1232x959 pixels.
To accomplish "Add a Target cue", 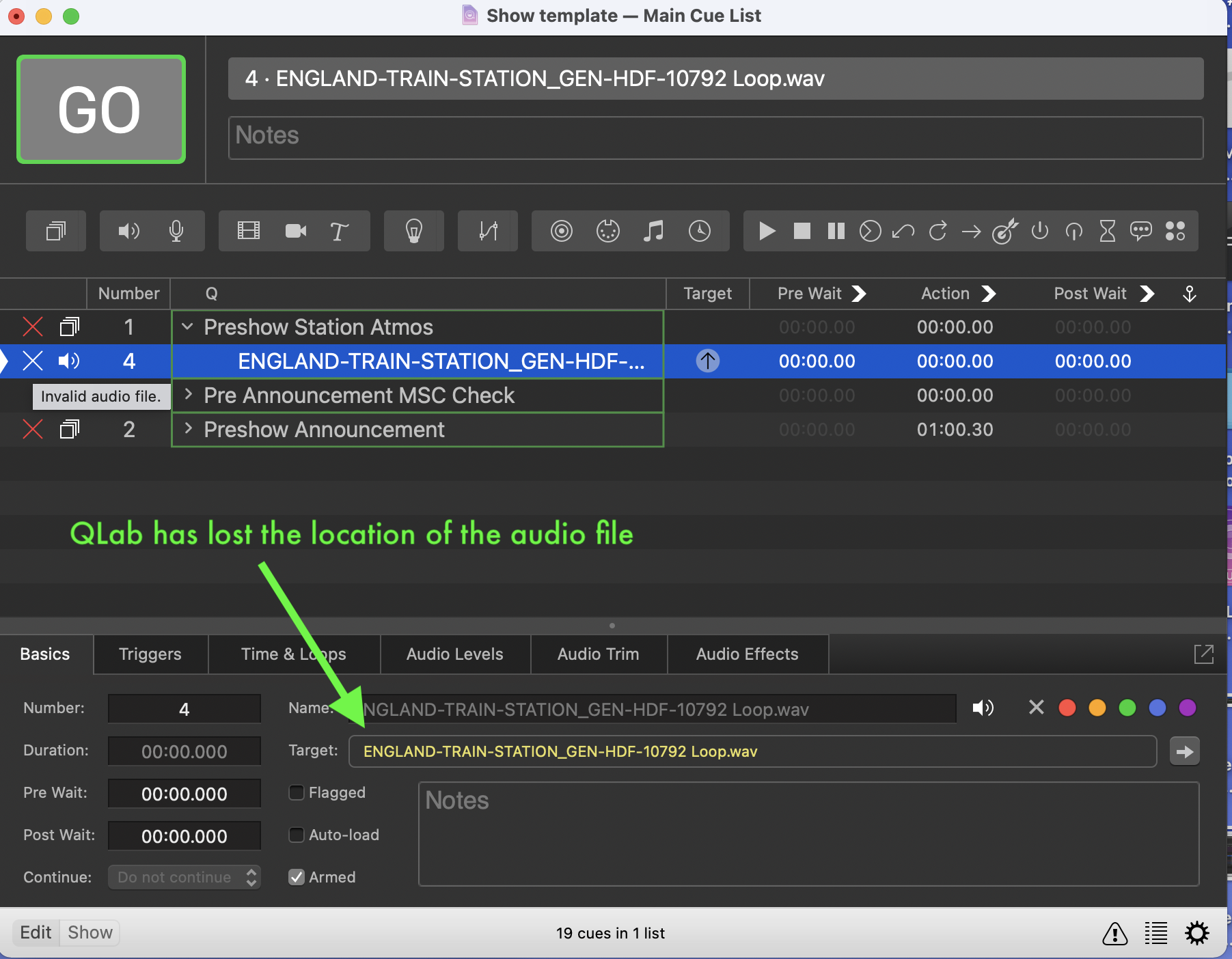I will coord(1005,231).
